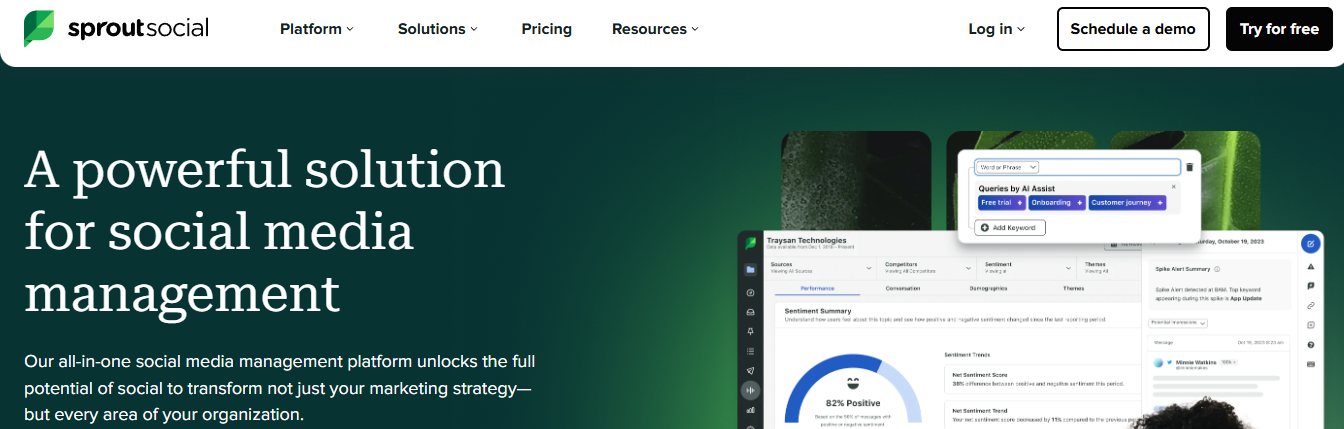Open the Pricing page

[547, 29]
